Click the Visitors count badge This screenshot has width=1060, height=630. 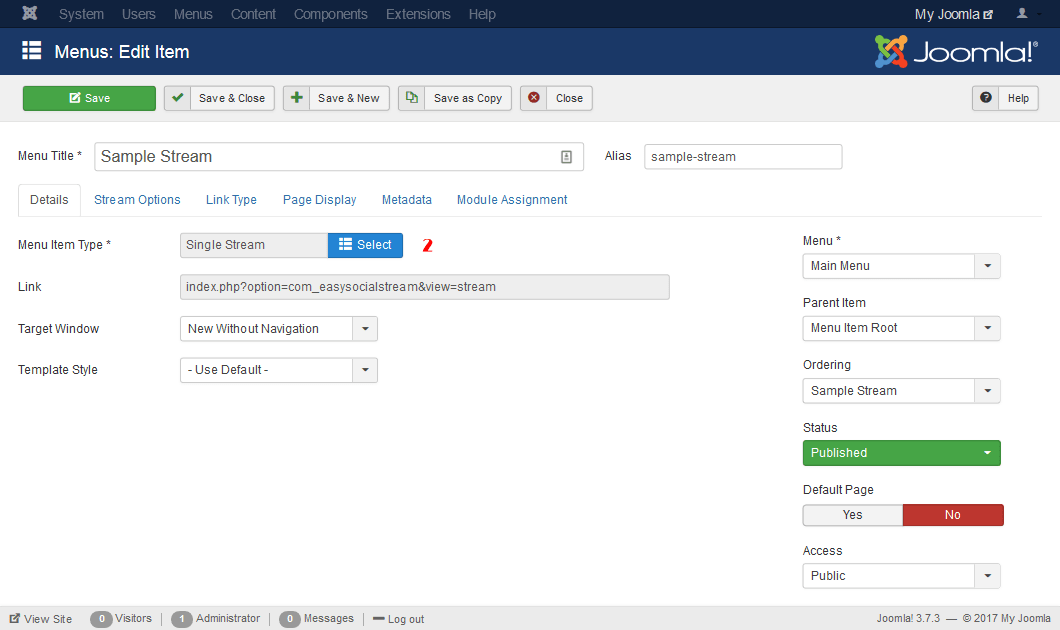click(101, 619)
